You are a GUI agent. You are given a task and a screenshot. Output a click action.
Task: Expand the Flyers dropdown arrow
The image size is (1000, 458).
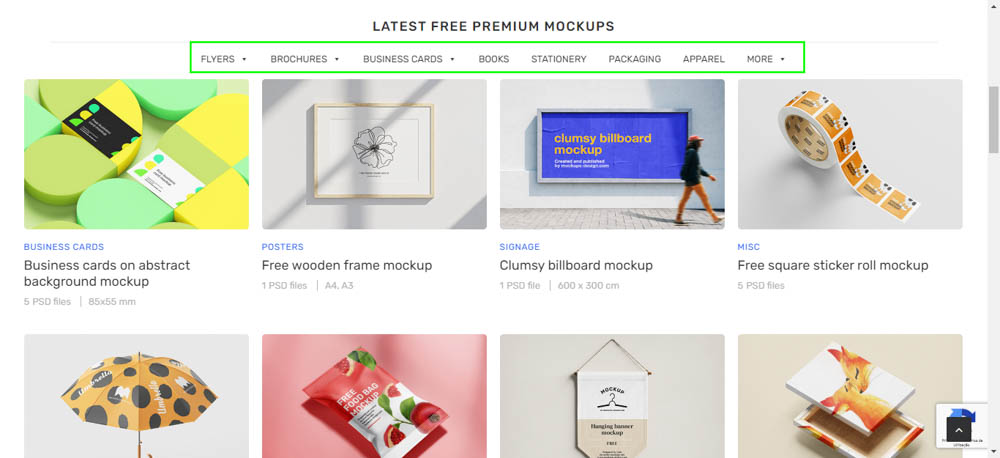pyautogui.click(x=244, y=59)
